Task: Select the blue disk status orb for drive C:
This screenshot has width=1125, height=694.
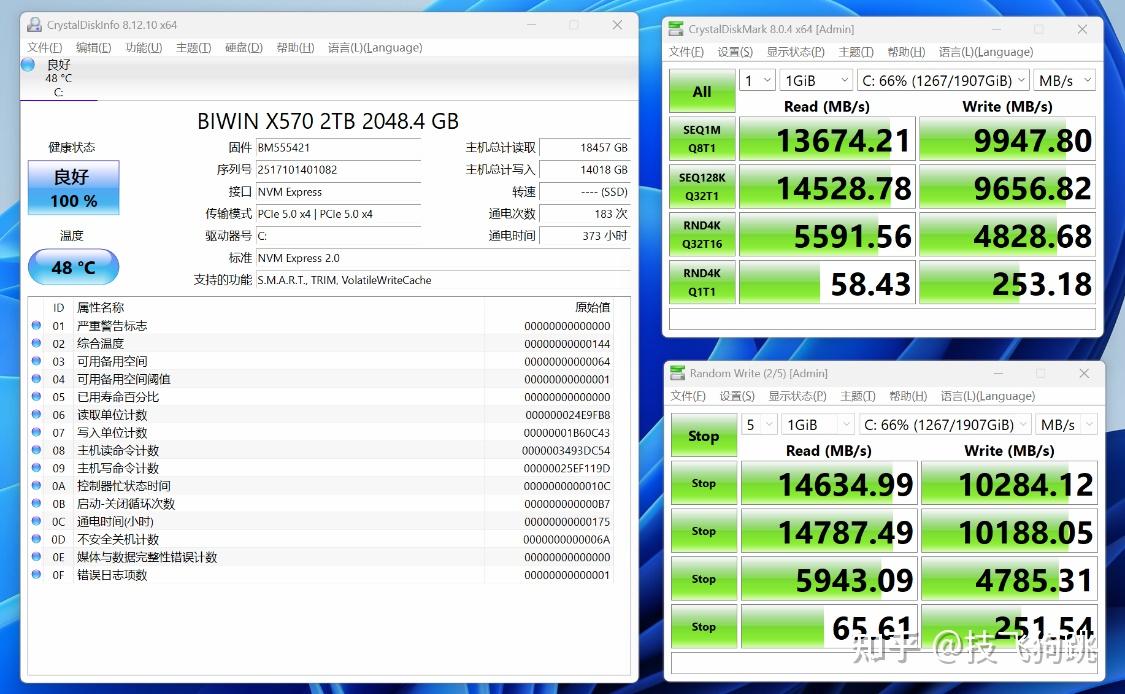Action: coord(29,65)
